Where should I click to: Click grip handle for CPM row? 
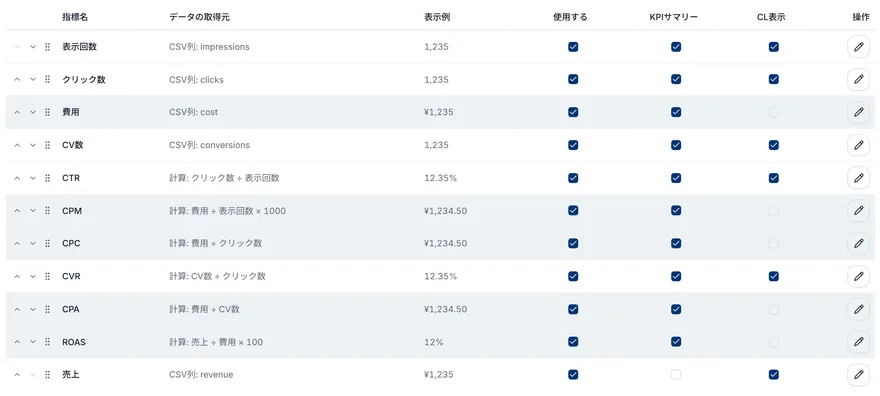pos(48,211)
